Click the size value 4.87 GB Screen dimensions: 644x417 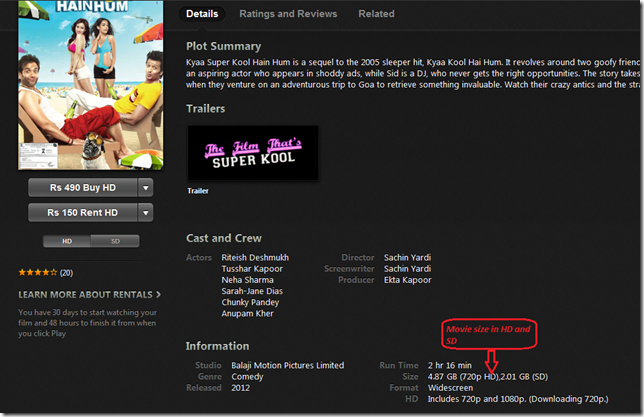488,376
